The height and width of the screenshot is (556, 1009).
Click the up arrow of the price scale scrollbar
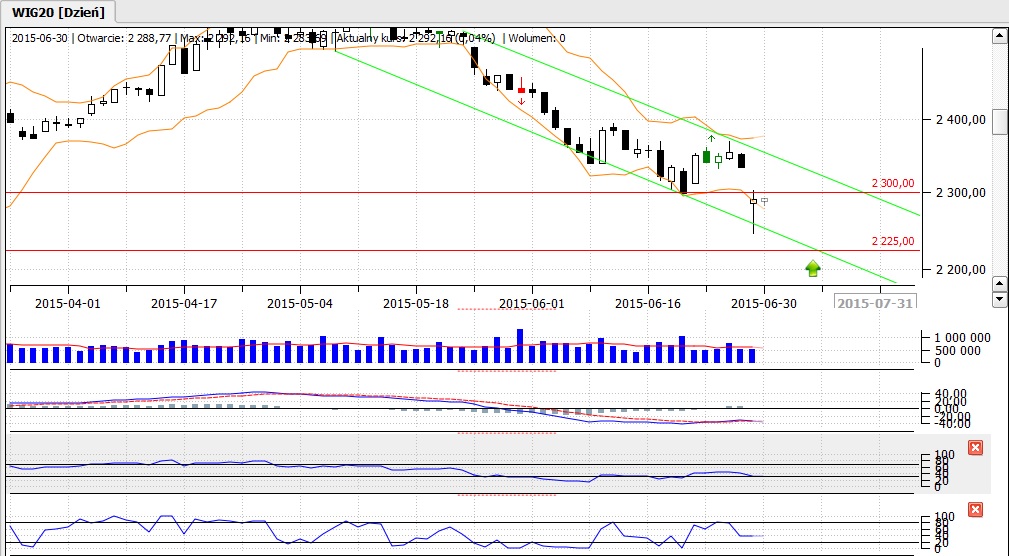[998, 37]
